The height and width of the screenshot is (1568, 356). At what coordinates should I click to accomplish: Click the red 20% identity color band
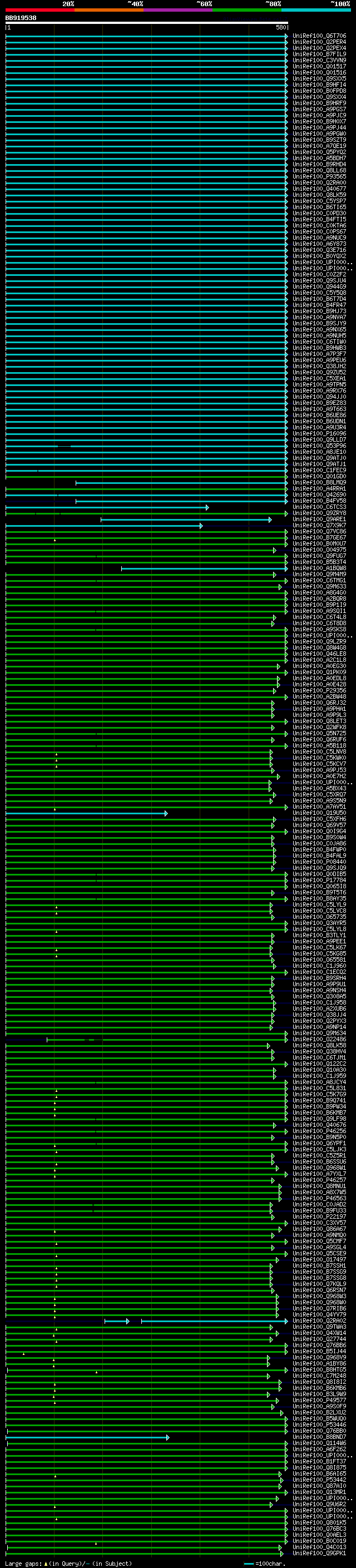click(40, 10)
